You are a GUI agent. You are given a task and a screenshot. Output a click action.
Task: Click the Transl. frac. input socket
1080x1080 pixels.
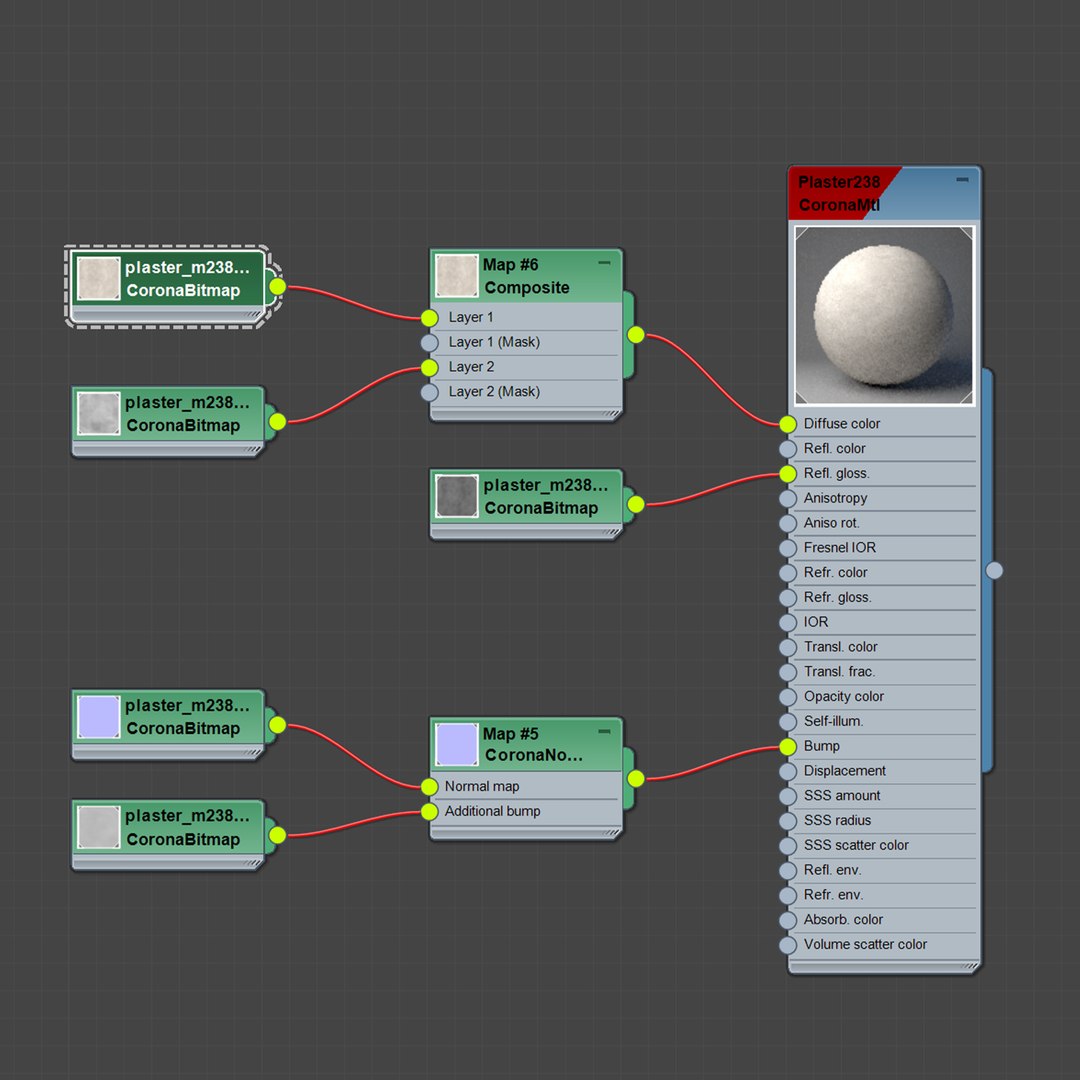pyautogui.click(x=788, y=672)
